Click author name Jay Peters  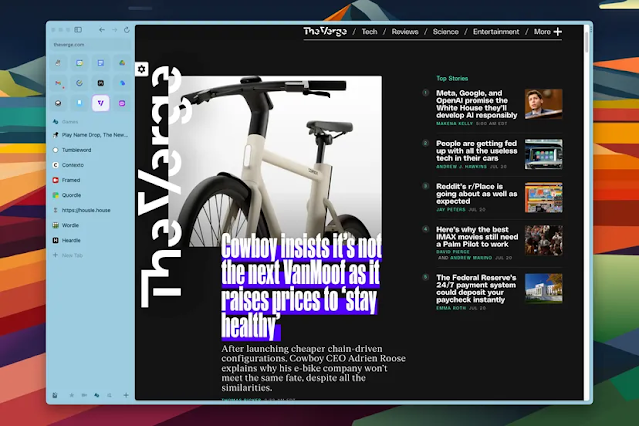[450, 210]
